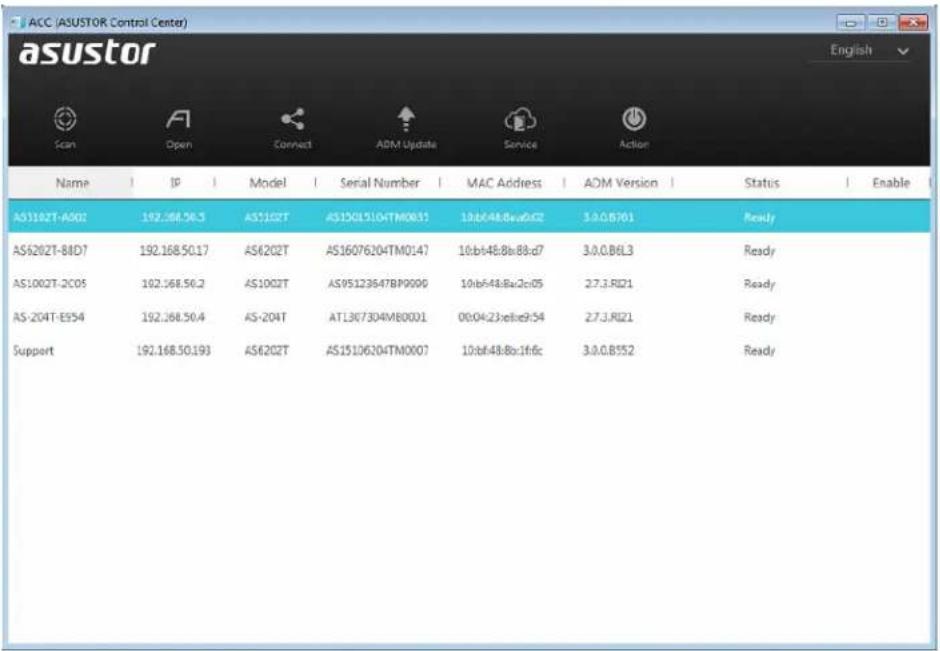940x651 pixels.
Task: Click the ACC app icon in title bar
Action: [19, 22]
